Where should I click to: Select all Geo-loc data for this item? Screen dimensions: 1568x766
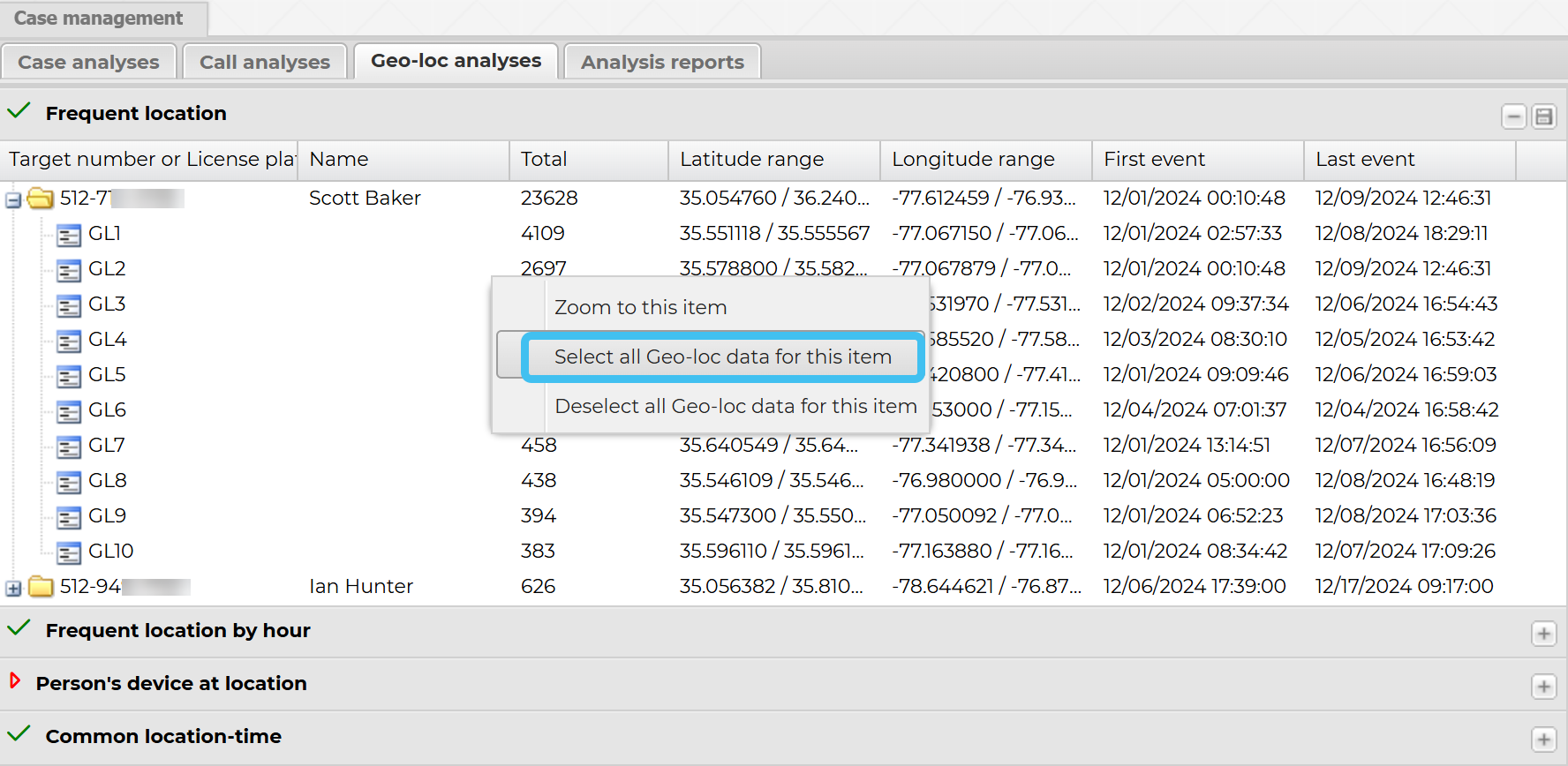coord(722,357)
